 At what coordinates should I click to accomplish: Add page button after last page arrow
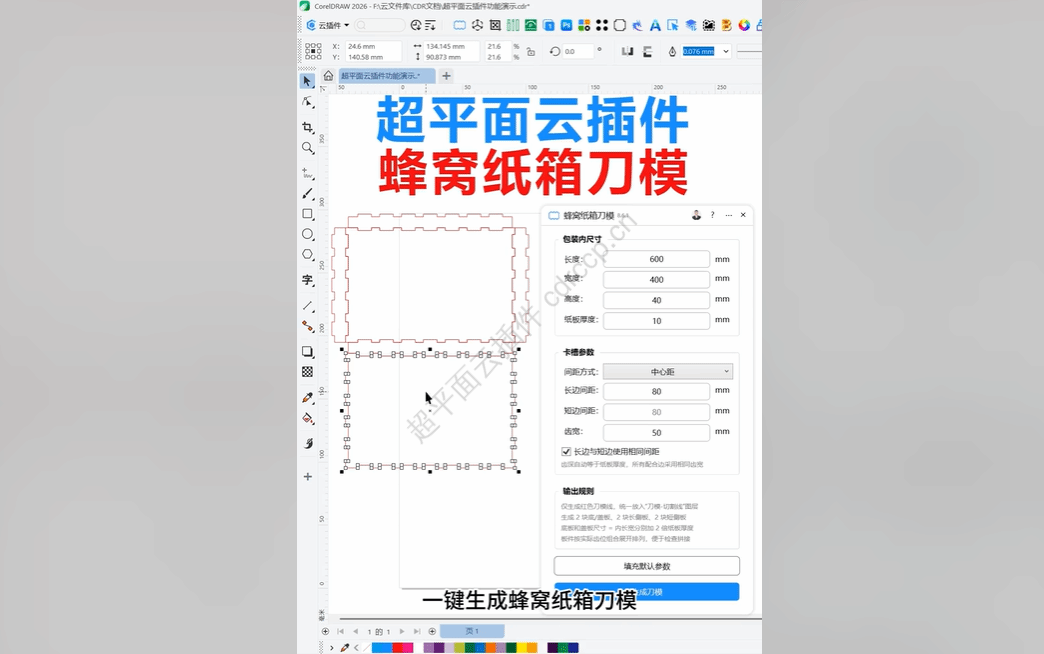pos(432,631)
